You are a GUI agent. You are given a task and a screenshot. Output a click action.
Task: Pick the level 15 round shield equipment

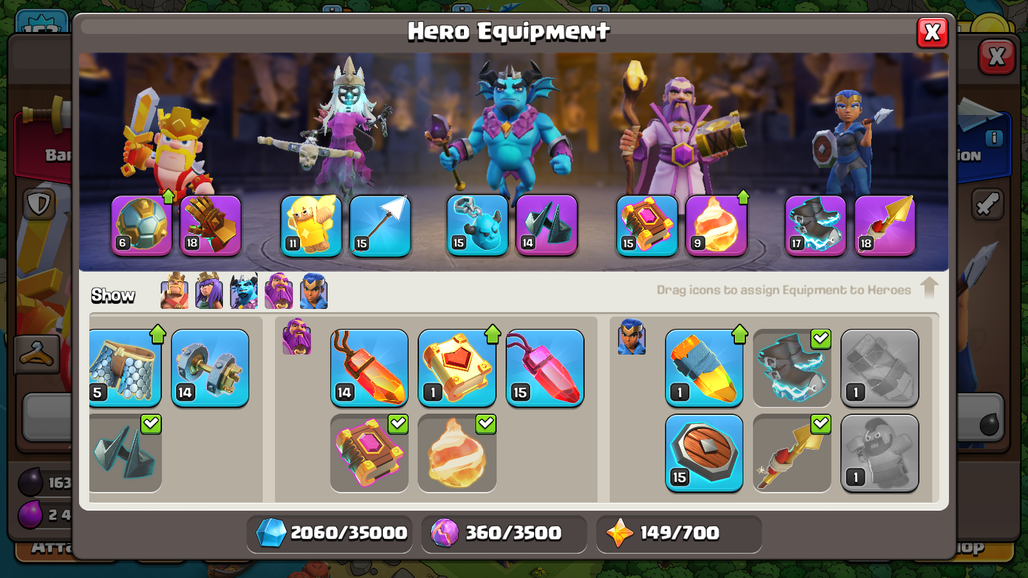704,453
